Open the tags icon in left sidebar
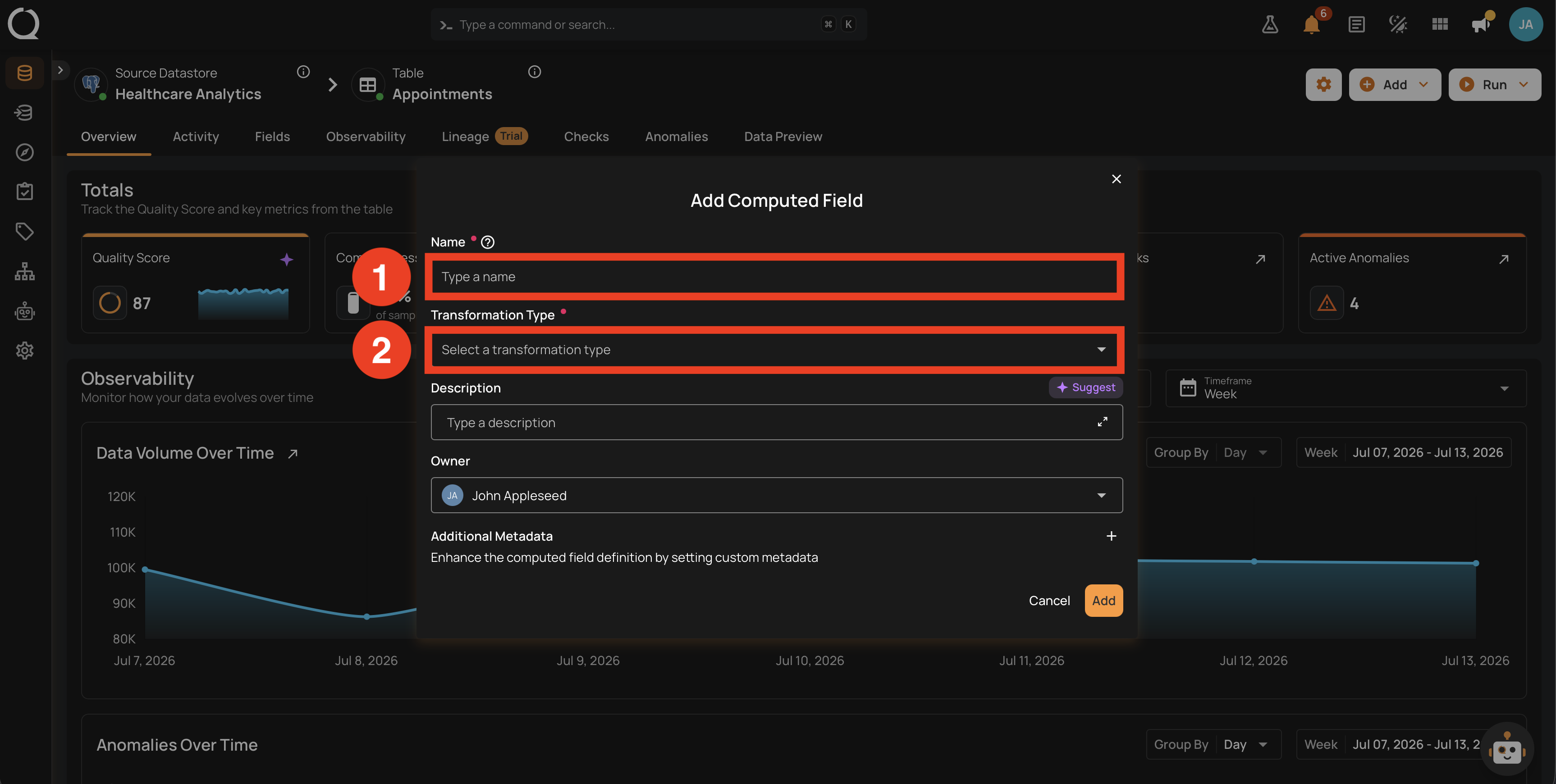Image resolution: width=1556 pixels, height=784 pixels. click(x=24, y=231)
